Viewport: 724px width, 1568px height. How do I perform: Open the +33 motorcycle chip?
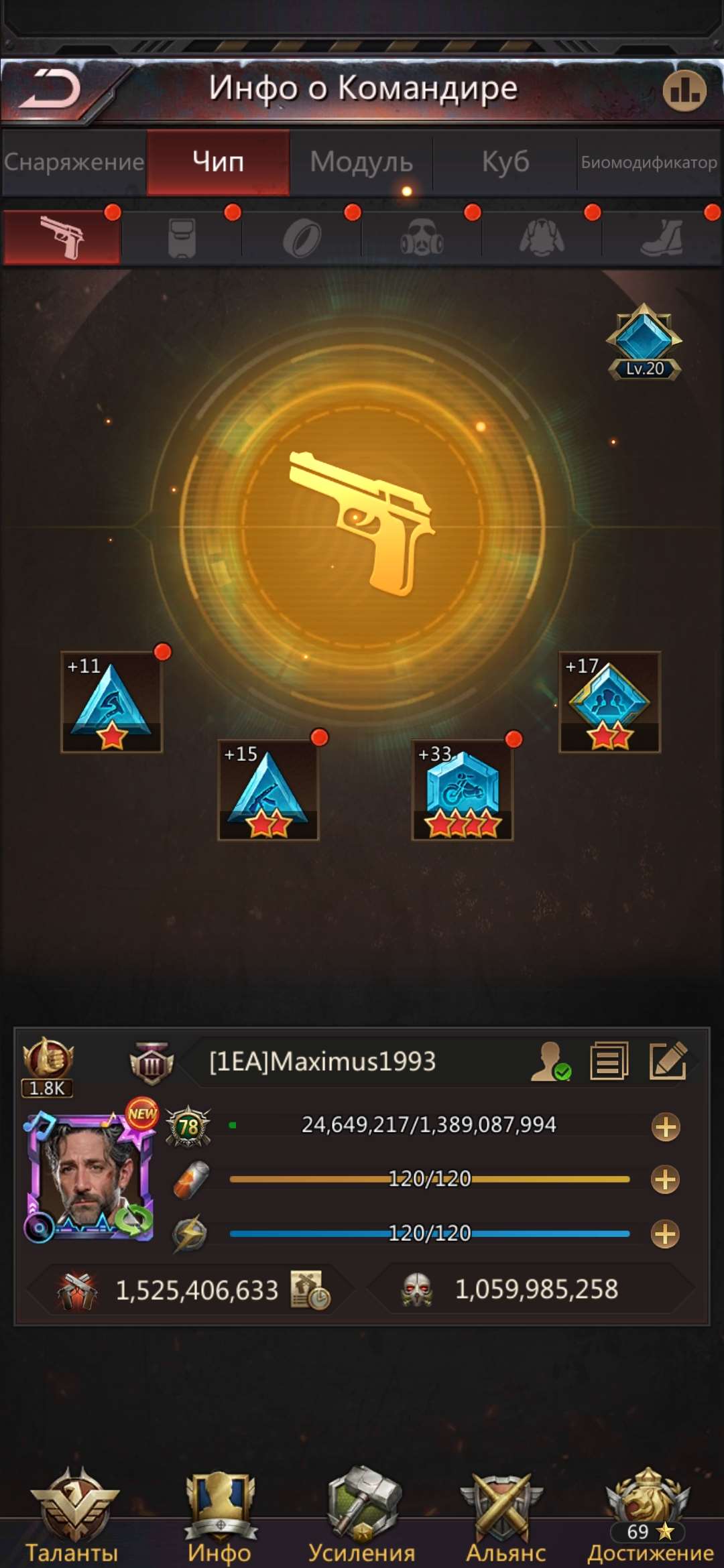[x=463, y=790]
